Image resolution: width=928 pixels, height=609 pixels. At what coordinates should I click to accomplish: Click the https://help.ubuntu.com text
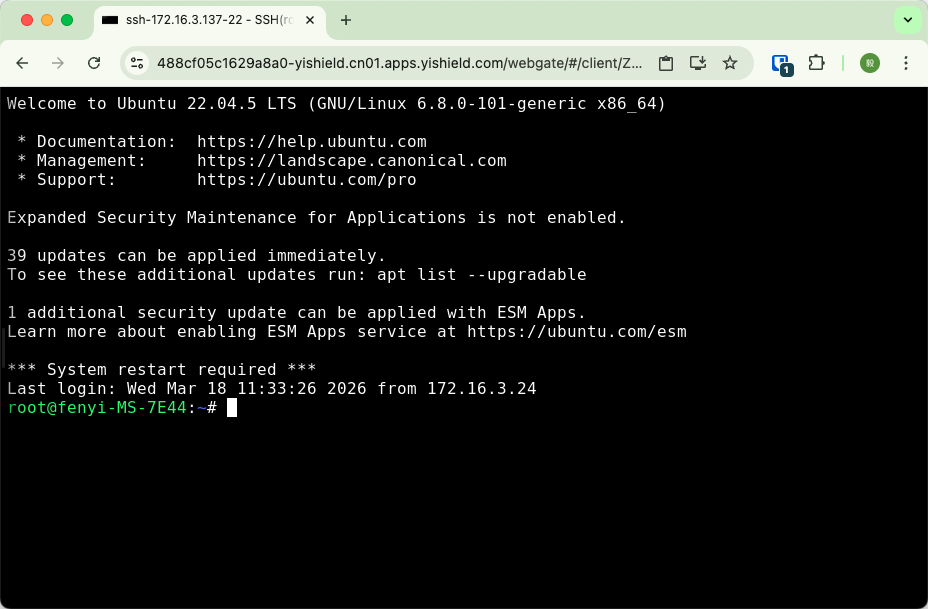coord(312,141)
